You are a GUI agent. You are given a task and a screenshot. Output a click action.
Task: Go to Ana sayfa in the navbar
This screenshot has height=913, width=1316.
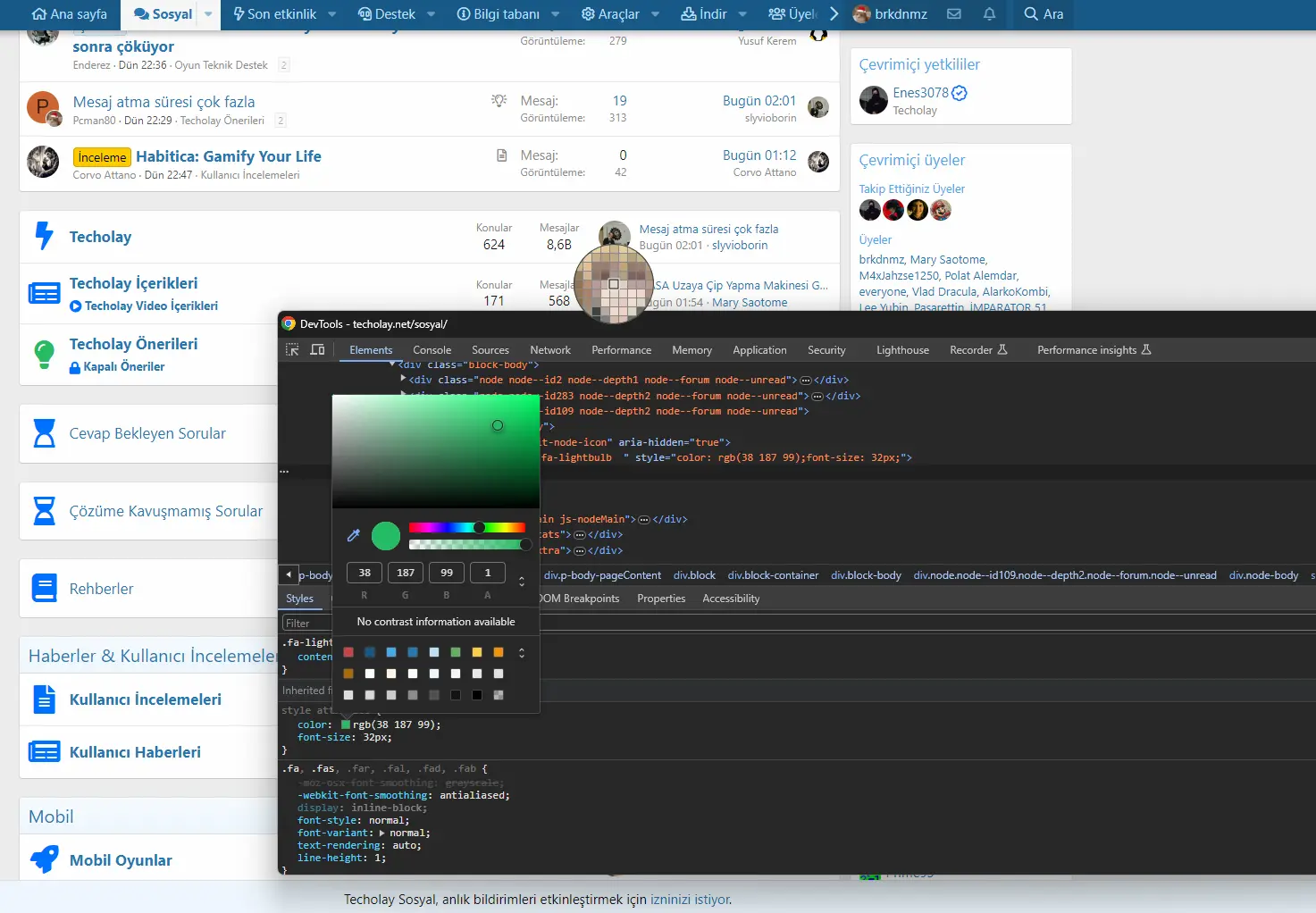tap(69, 14)
